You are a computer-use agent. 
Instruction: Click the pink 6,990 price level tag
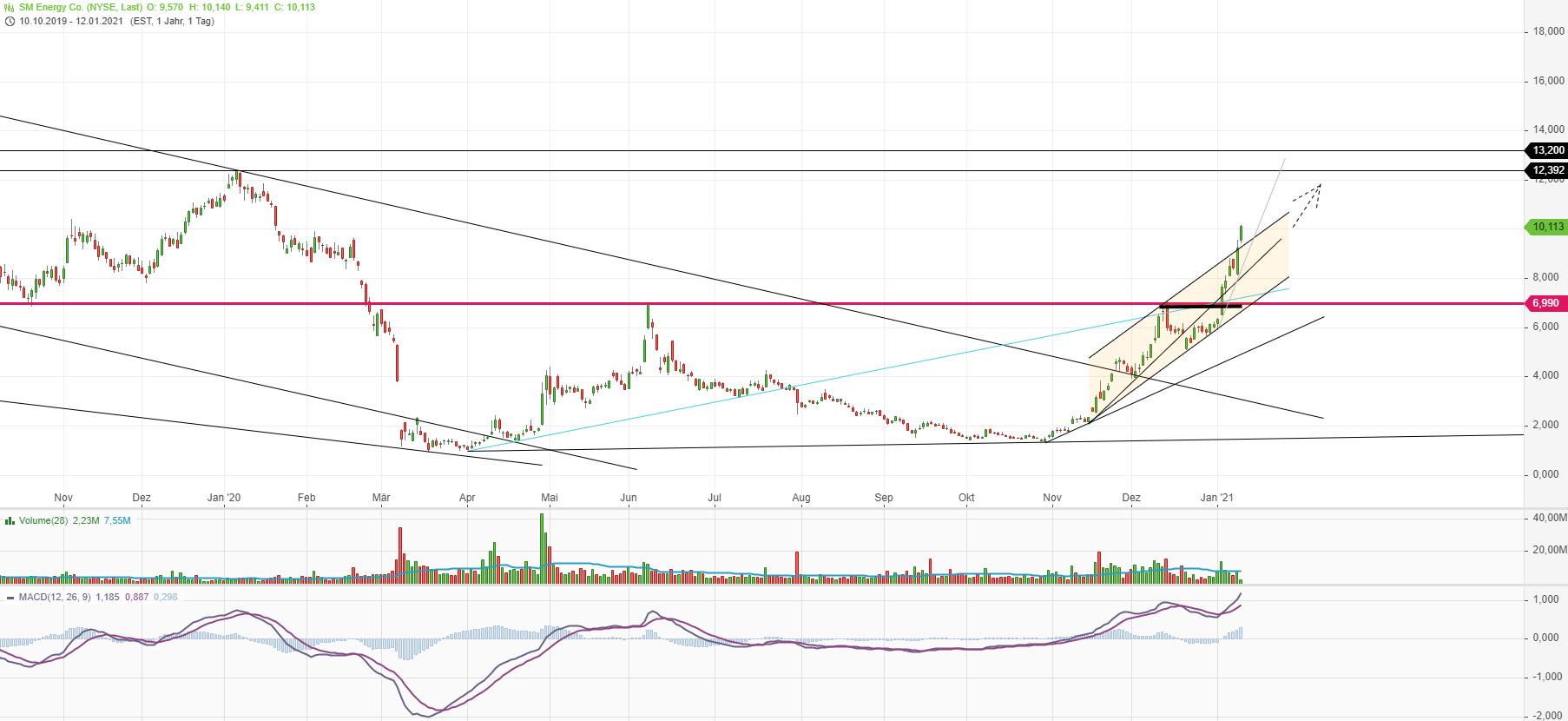(x=1545, y=303)
